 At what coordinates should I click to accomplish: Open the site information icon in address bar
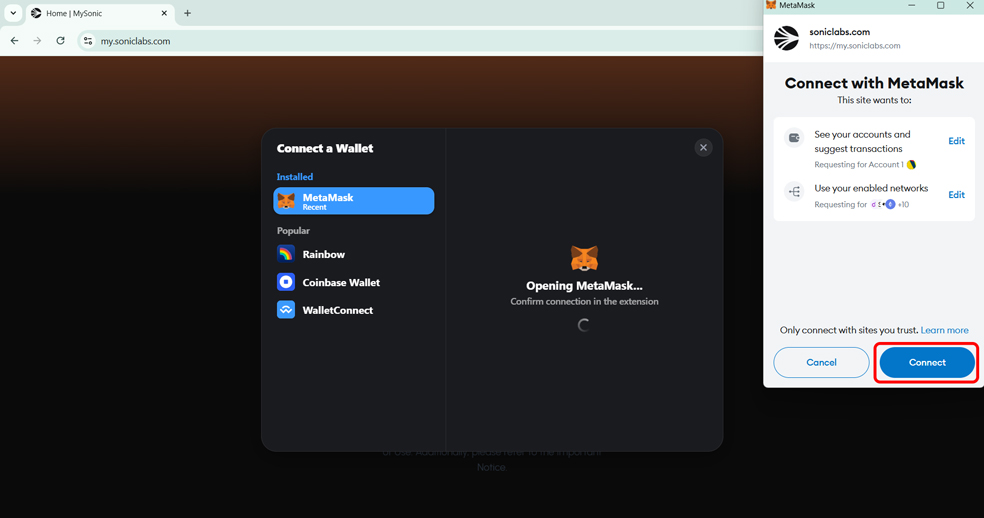pyautogui.click(x=88, y=41)
